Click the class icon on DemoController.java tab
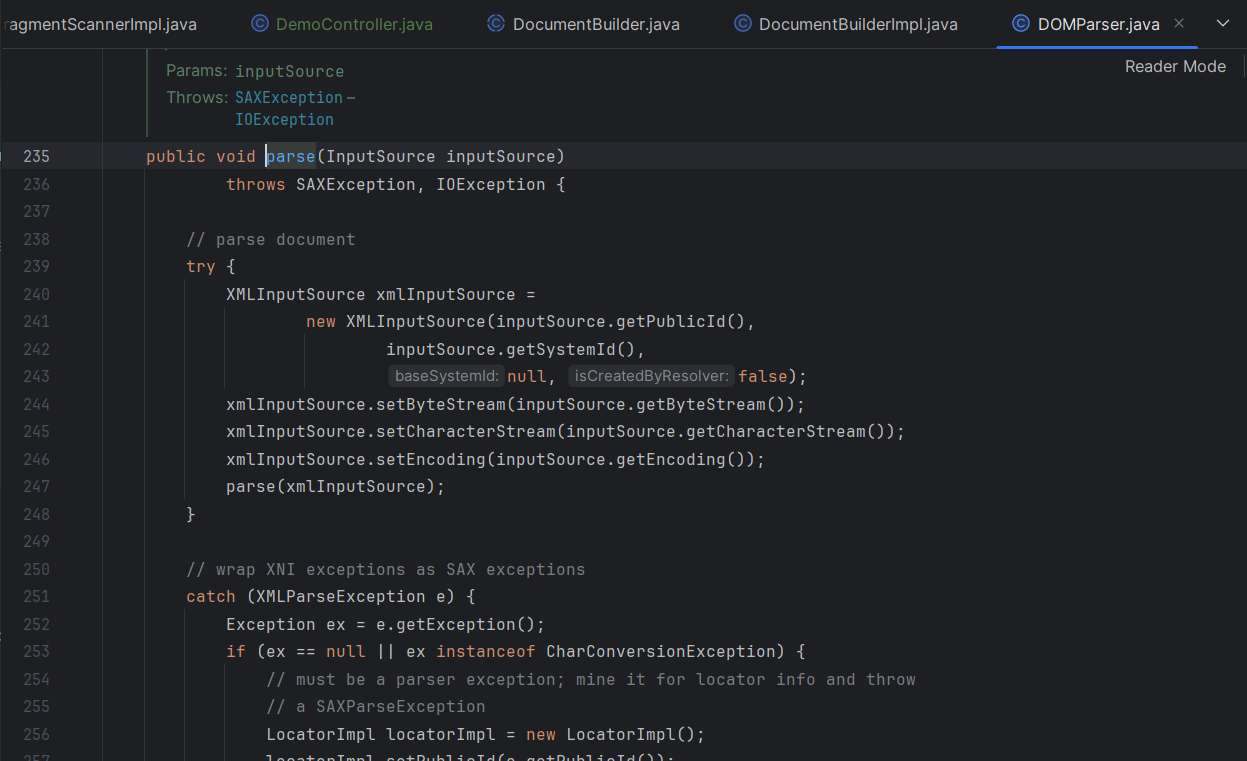 click(x=259, y=24)
